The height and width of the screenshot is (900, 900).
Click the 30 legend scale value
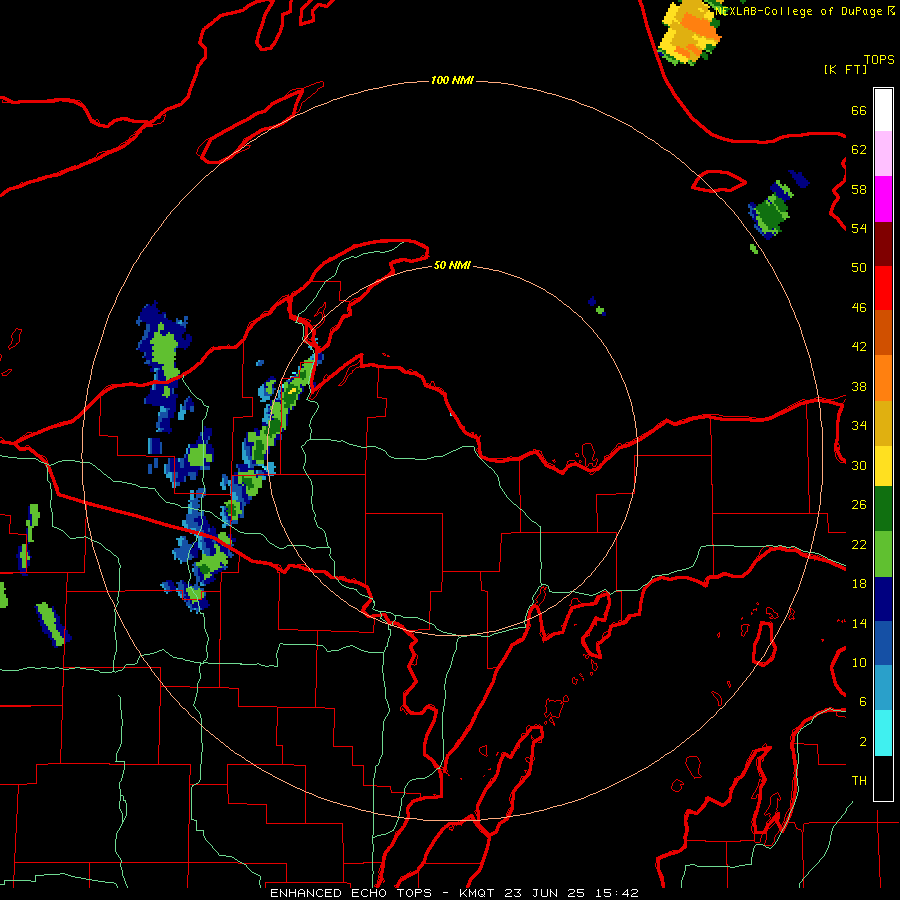click(x=859, y=465)
